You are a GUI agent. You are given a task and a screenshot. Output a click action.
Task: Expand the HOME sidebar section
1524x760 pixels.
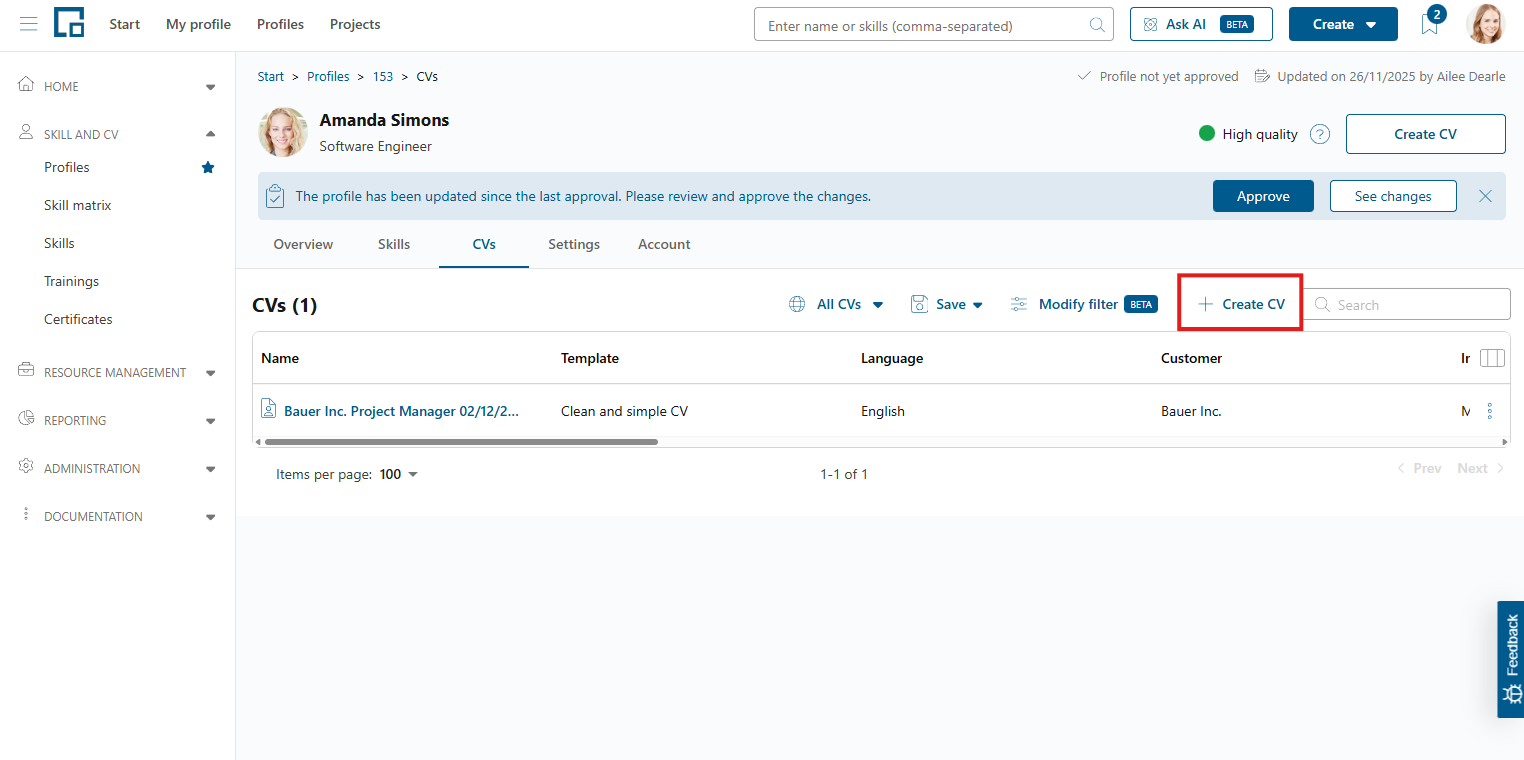[210, 87]
